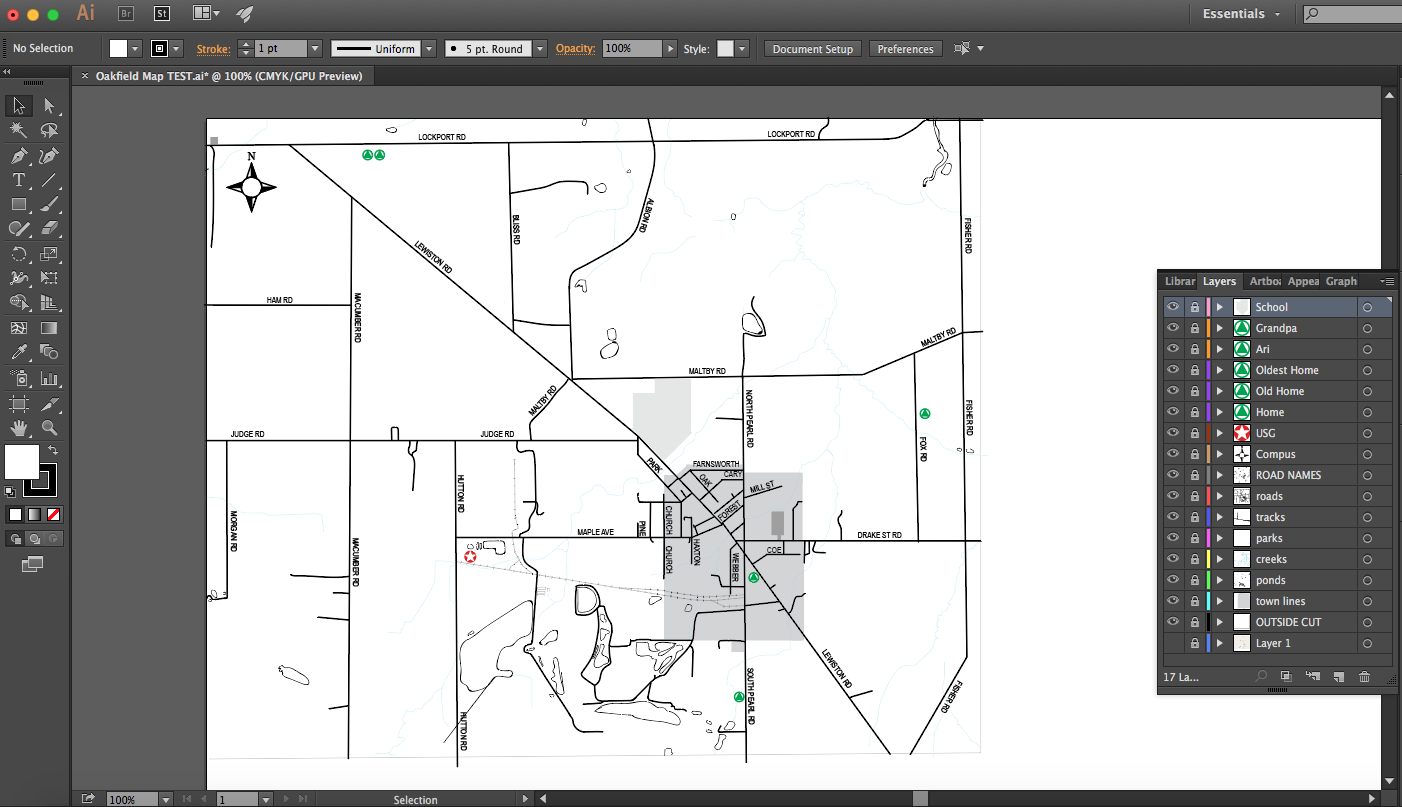This screenshot has height=807, width=1402.
Task: Expand the town lines layer triangle
Action: coord(1220,601)
